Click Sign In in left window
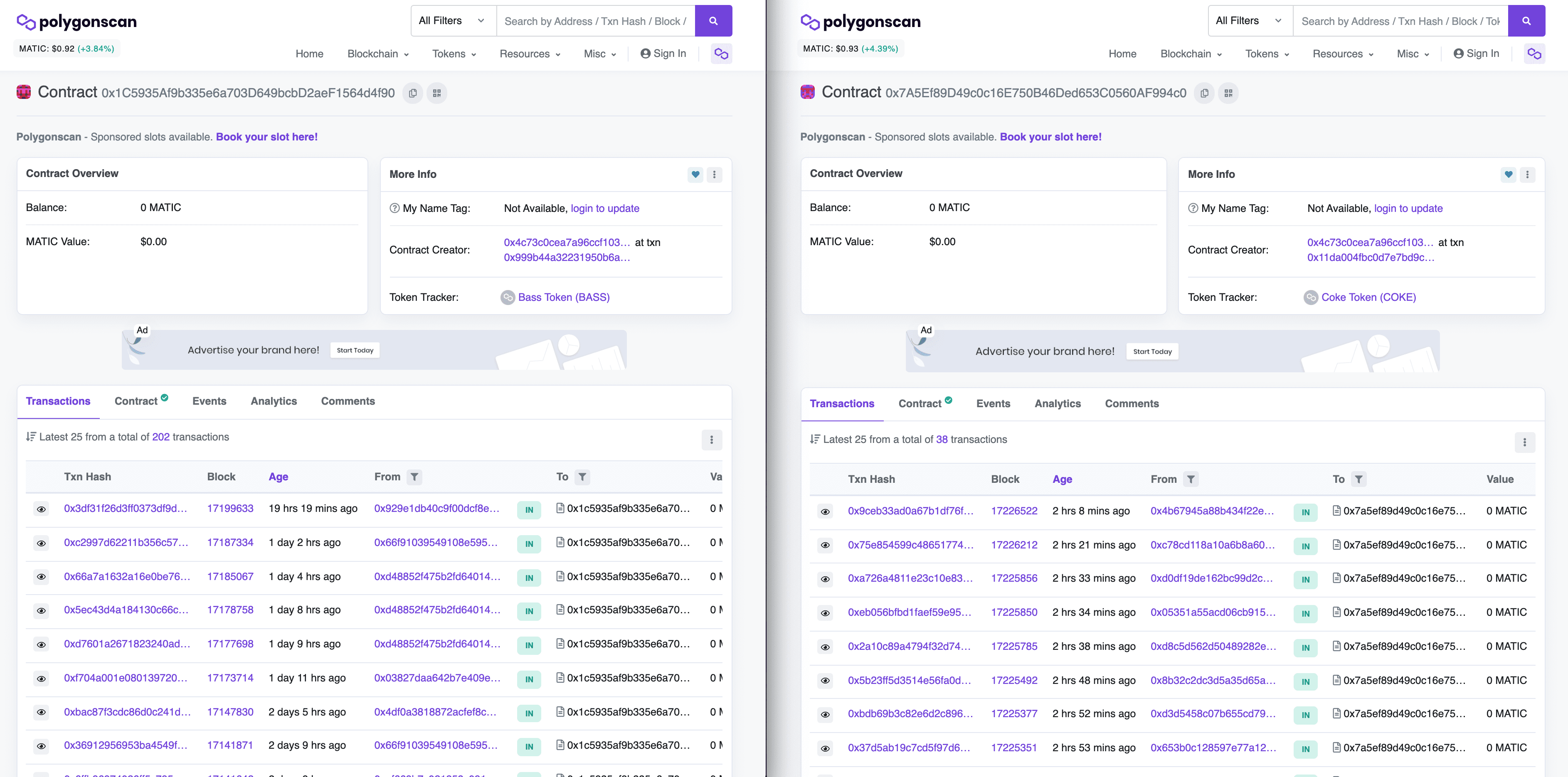The width and height of the screenshot is (1568, 777). point(663,54)
